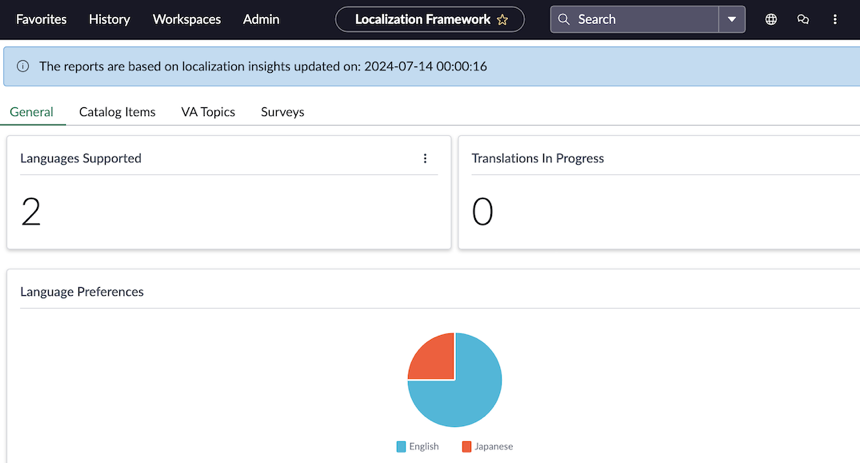
Task: Expand the search dropdown arrow
Action: tap(732, 19)
